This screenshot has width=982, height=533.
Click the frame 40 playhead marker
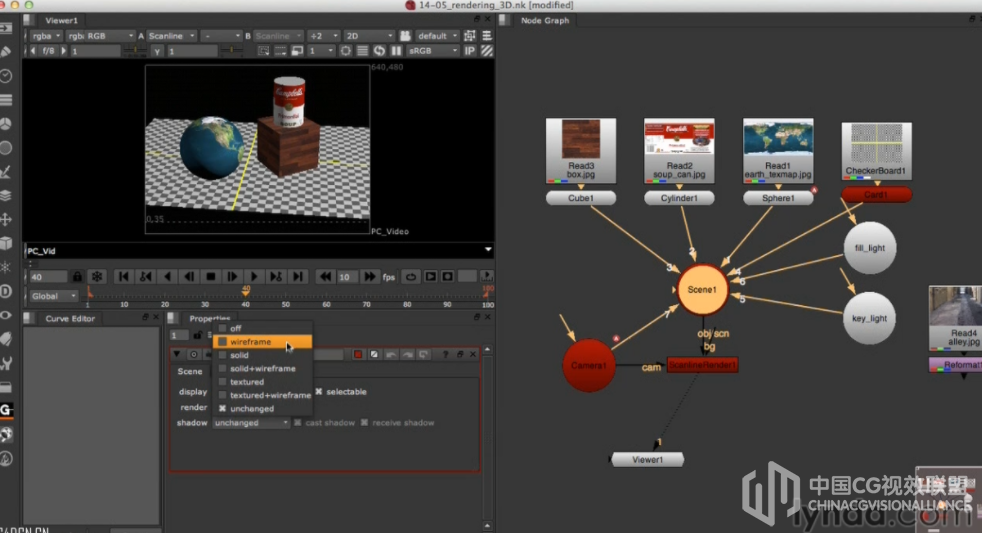point(246,291)
